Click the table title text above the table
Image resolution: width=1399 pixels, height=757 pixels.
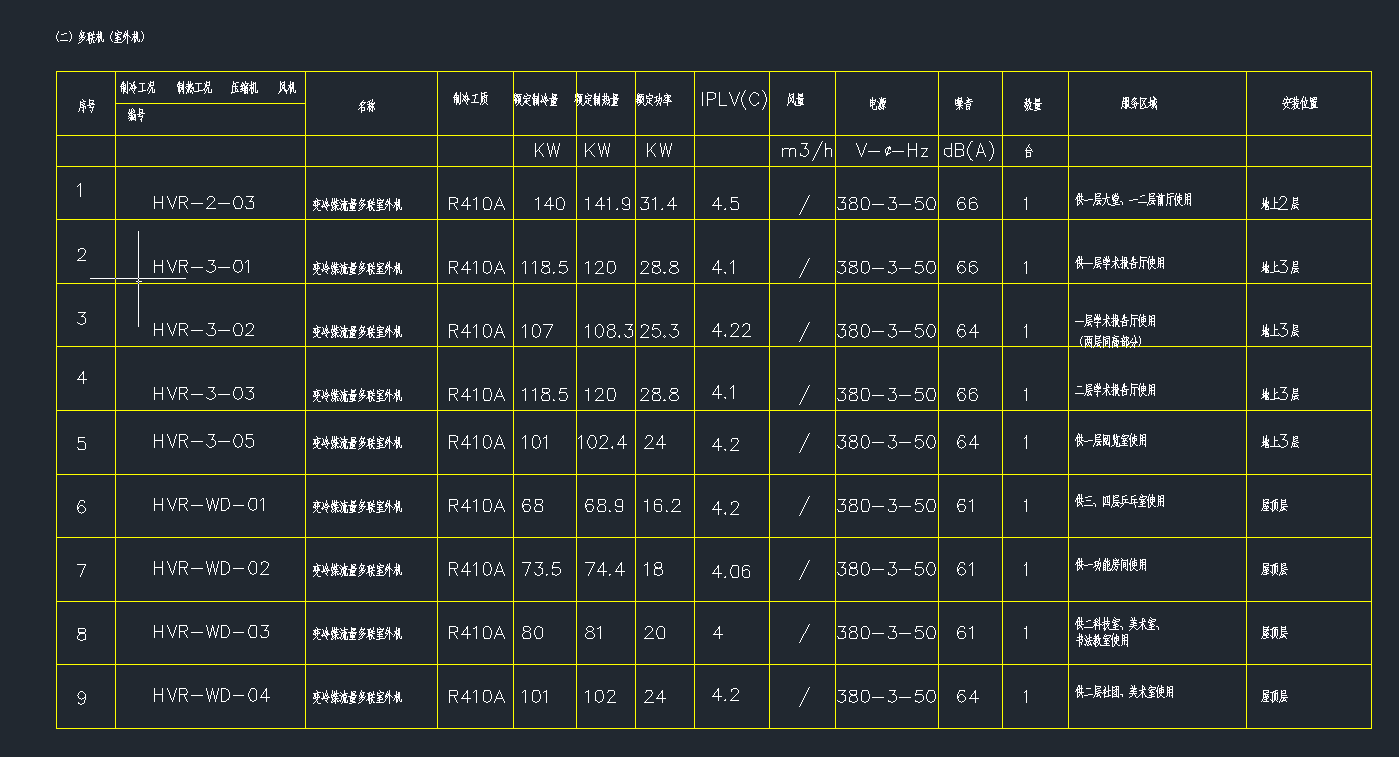pos(101,37)
